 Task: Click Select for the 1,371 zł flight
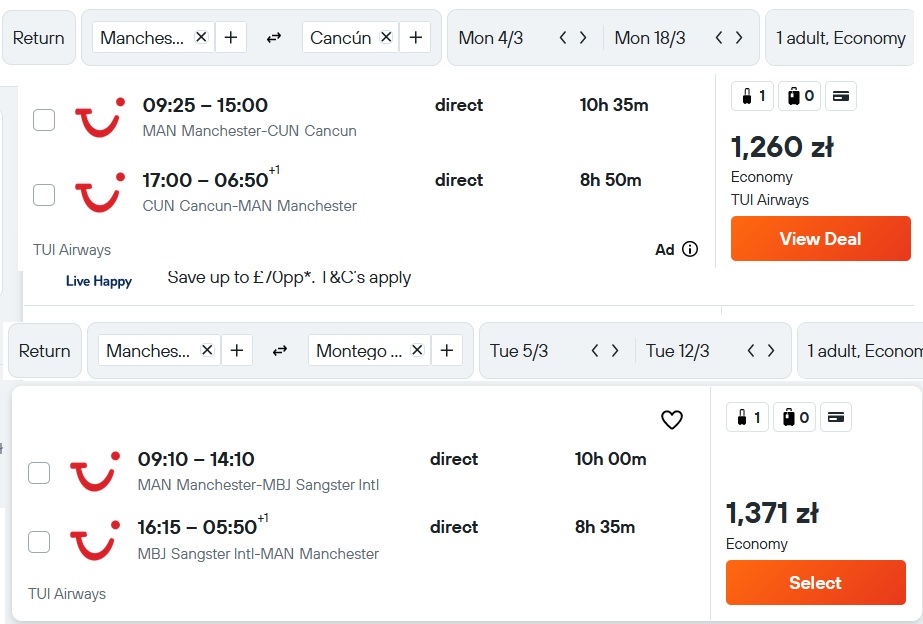tap(815, 582)
